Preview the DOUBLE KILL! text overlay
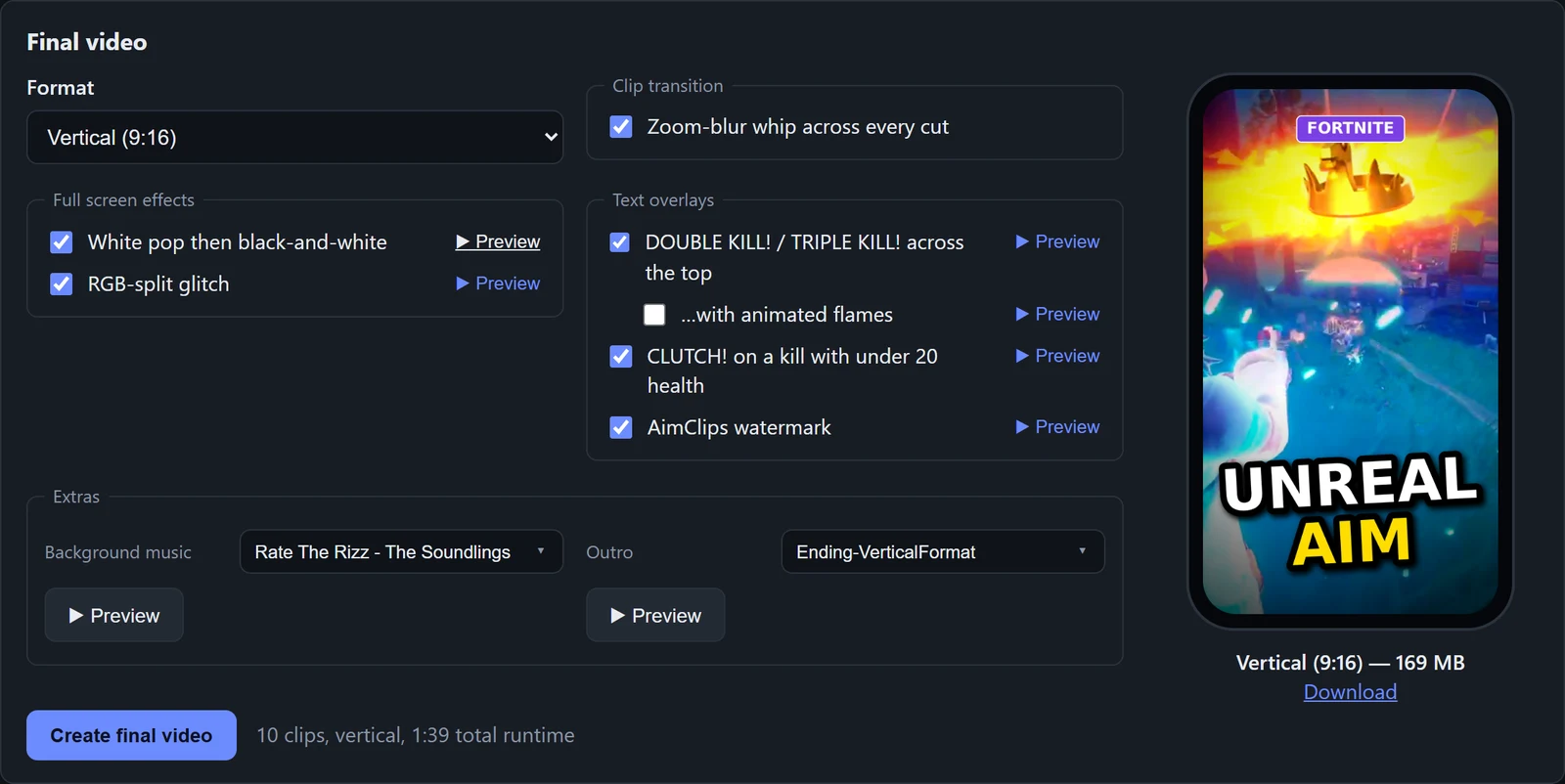Screen dimensions: 1565x784 pos(1057,241)
